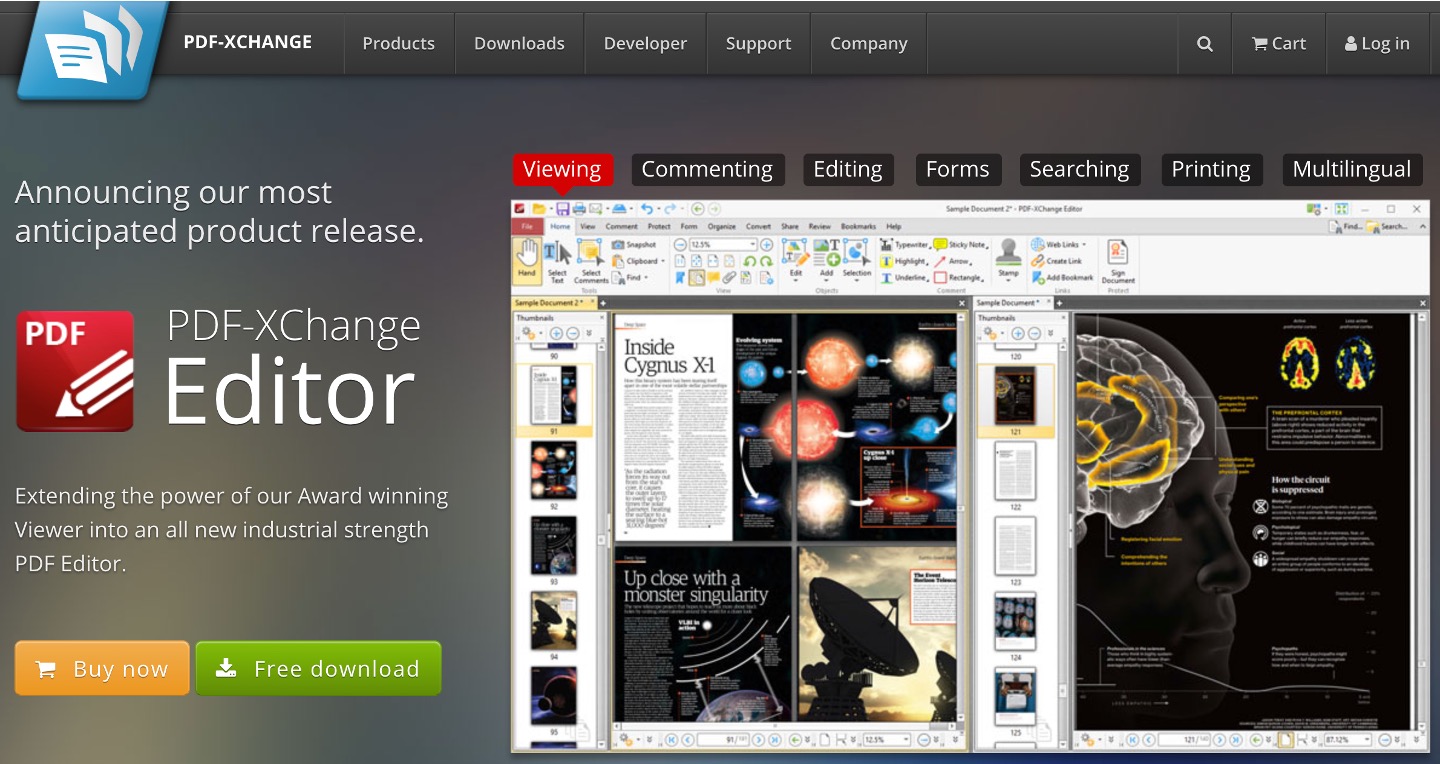Open the Add objects dropdown
1440x764 pixels.
(x=826, y=259)
